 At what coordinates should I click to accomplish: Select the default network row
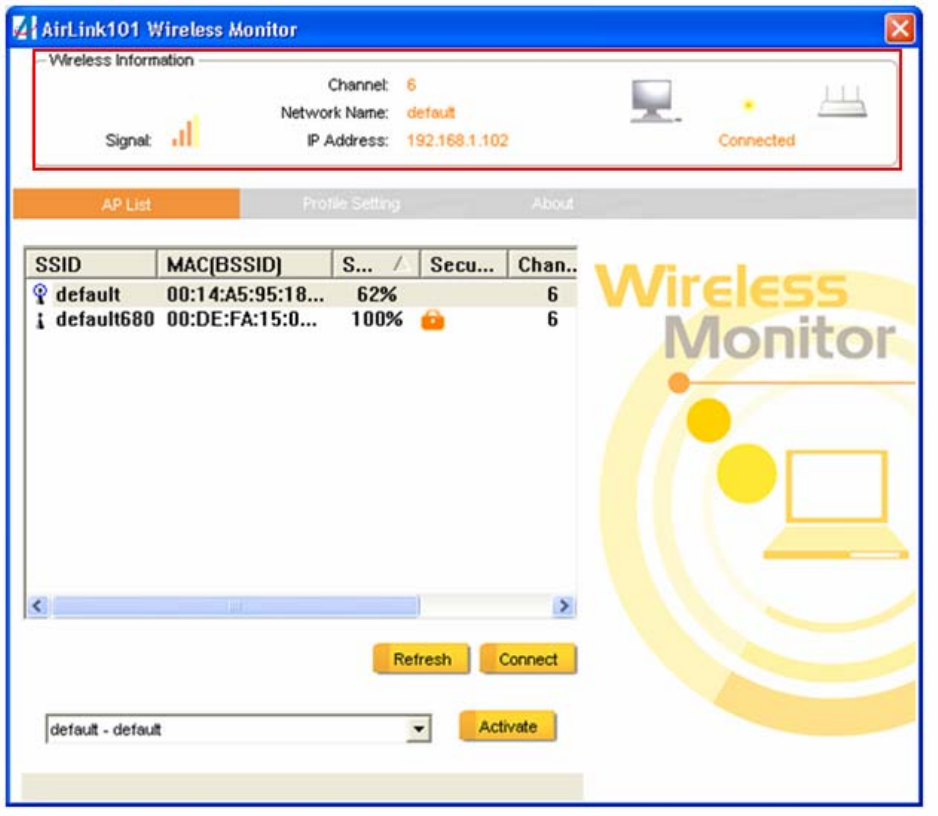[302, 294]
